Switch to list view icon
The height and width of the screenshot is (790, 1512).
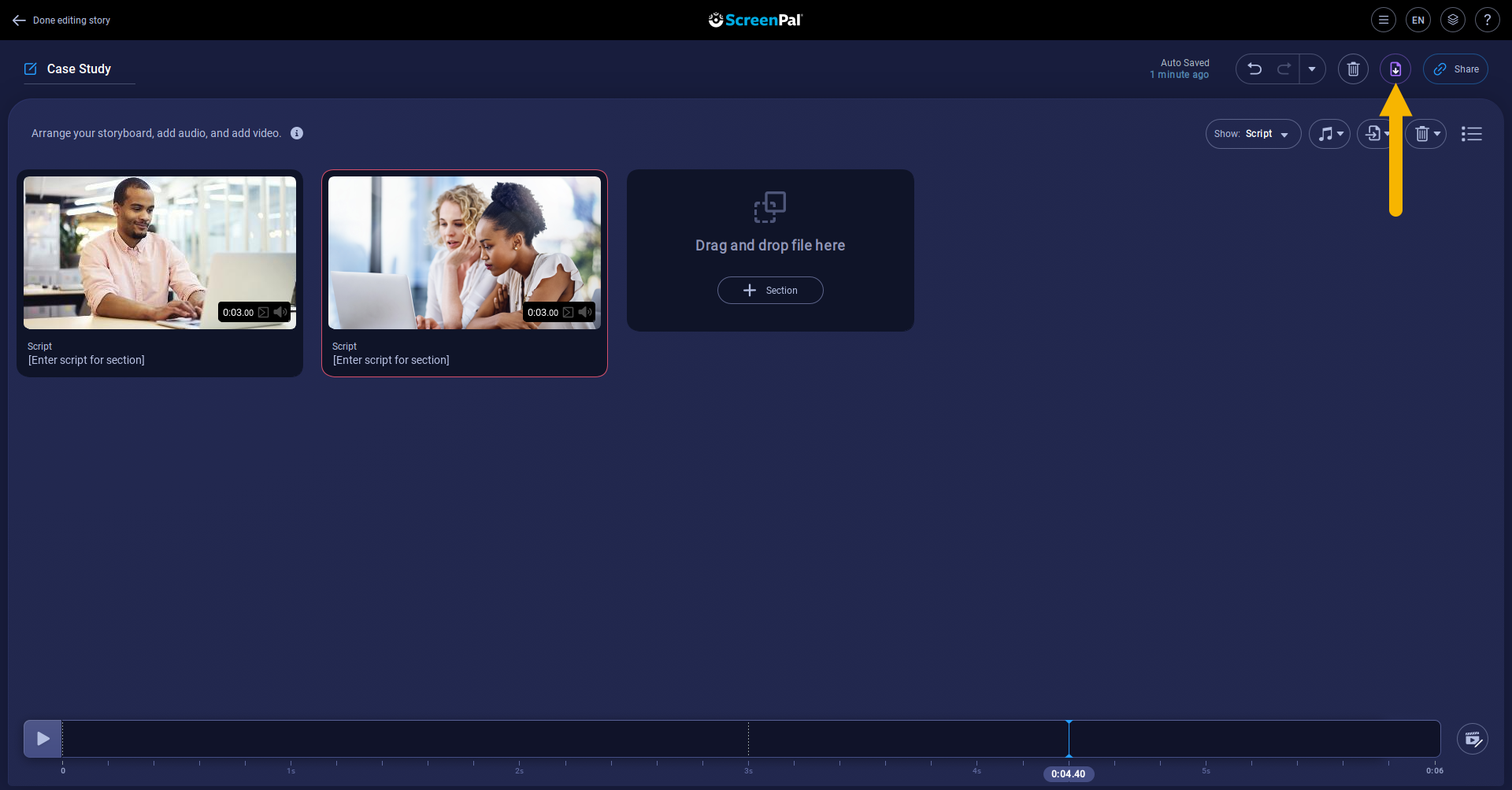tap(1471, 134)
